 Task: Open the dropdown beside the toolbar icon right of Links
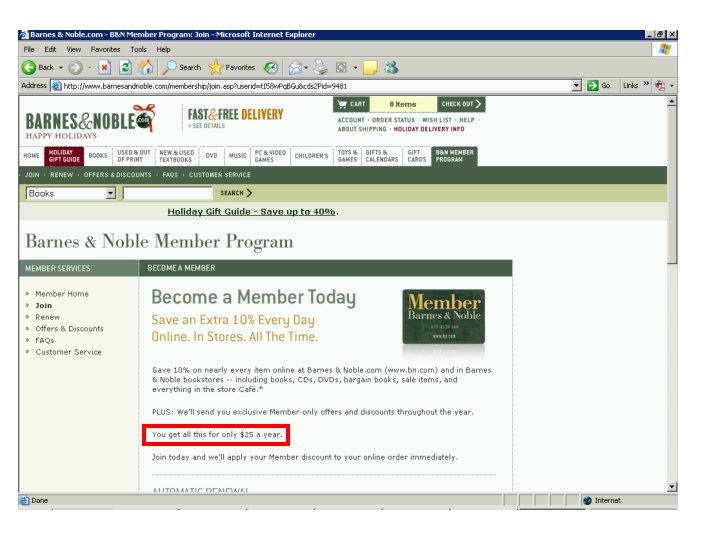click(672, 86)
